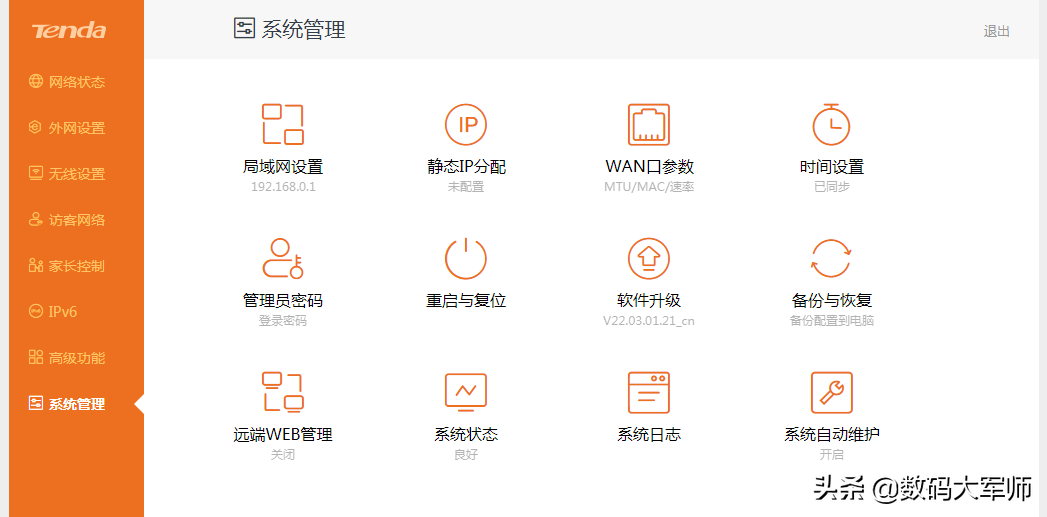Click the 登录密码 subtitle
1047x517 pixels.
(282, 321)
